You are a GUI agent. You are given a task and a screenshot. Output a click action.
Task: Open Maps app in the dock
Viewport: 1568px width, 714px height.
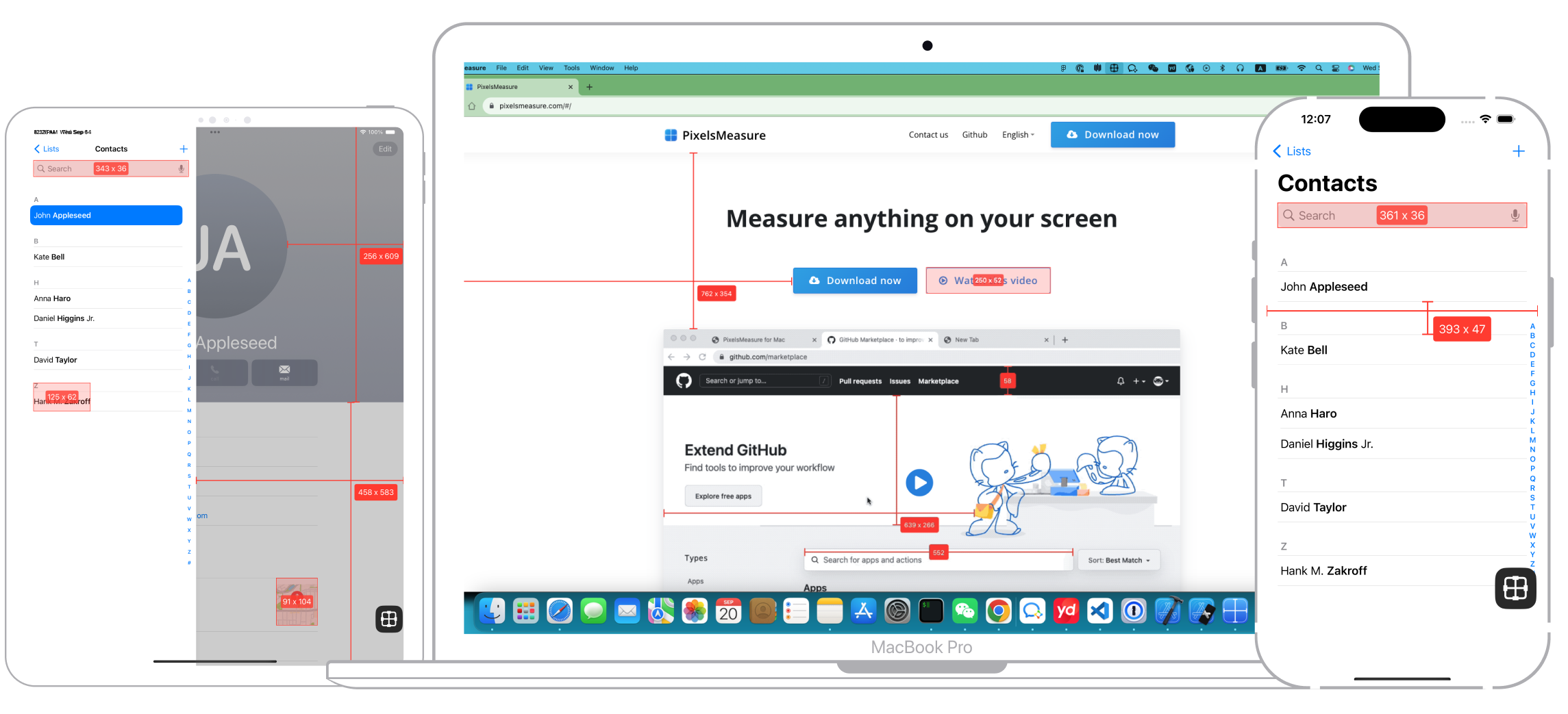[661, 611]
